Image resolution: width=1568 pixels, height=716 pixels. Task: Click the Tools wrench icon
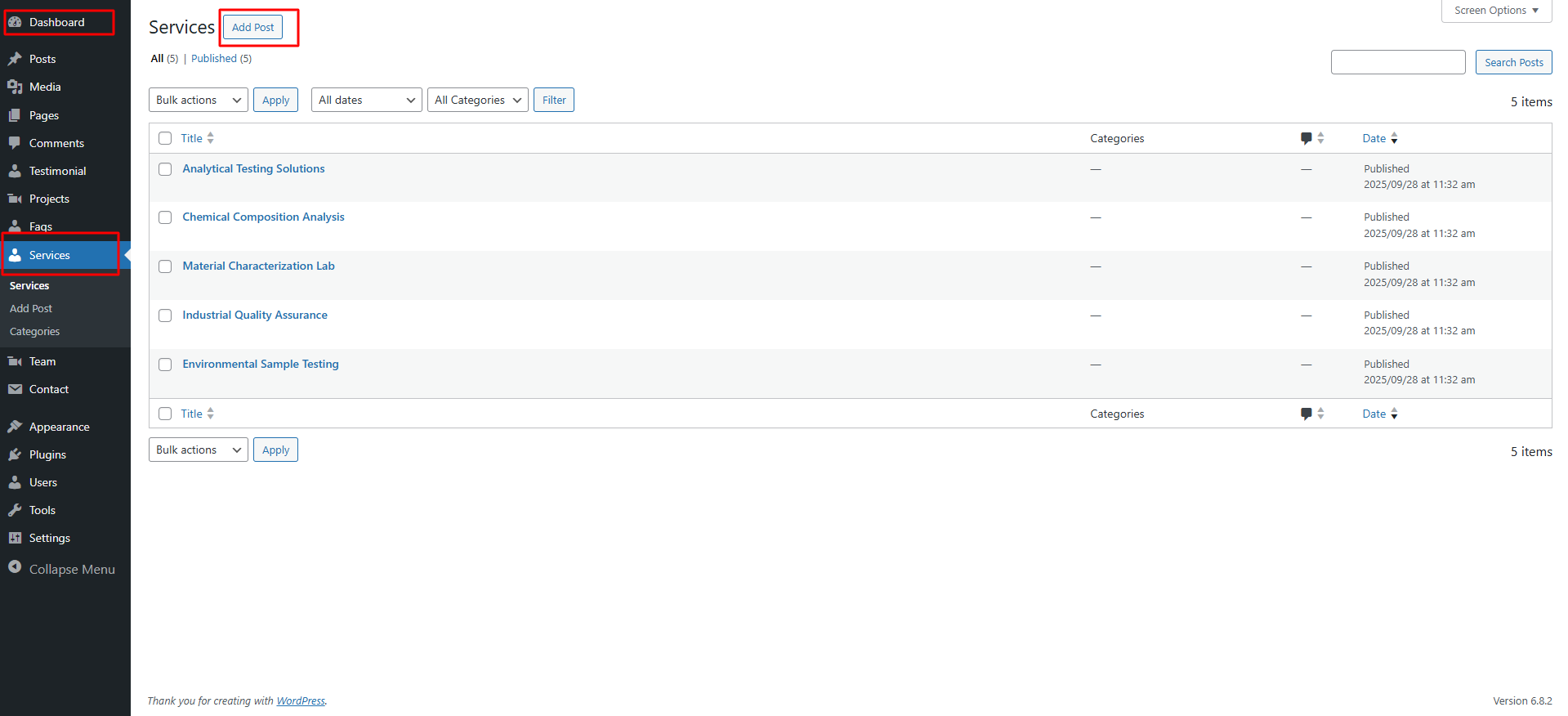(x=15, y=510)
